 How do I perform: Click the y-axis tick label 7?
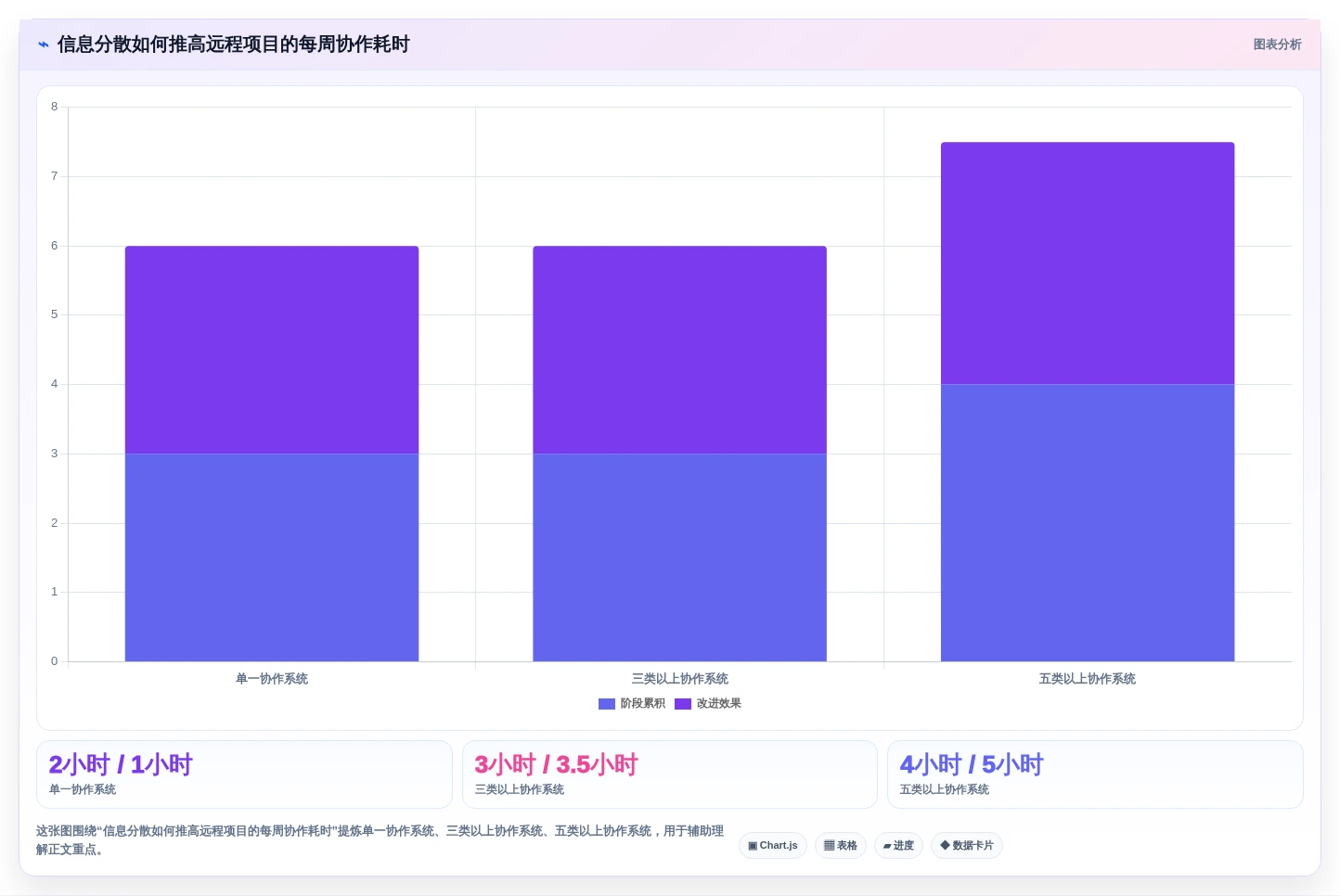coord(54,176)
